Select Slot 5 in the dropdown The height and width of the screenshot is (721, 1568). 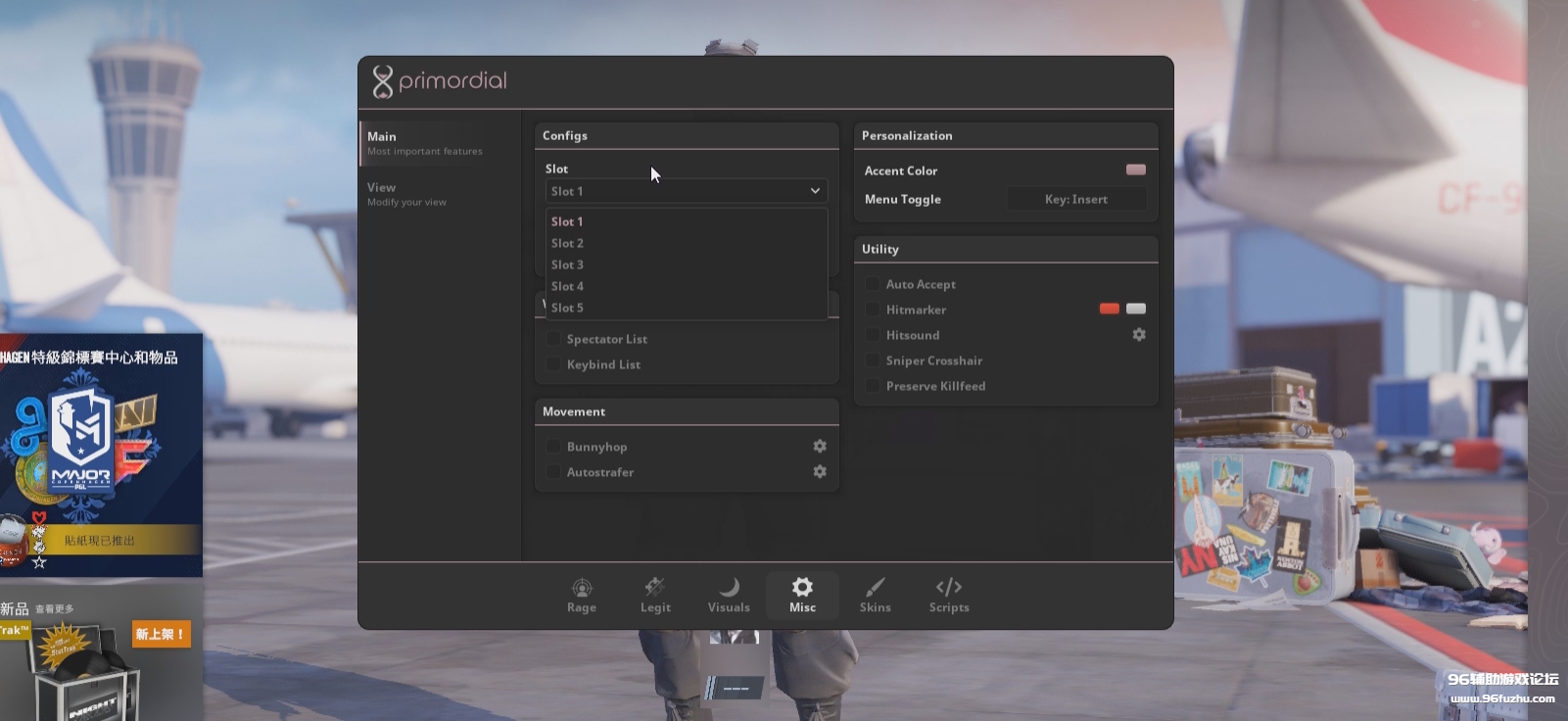(568, 308)
